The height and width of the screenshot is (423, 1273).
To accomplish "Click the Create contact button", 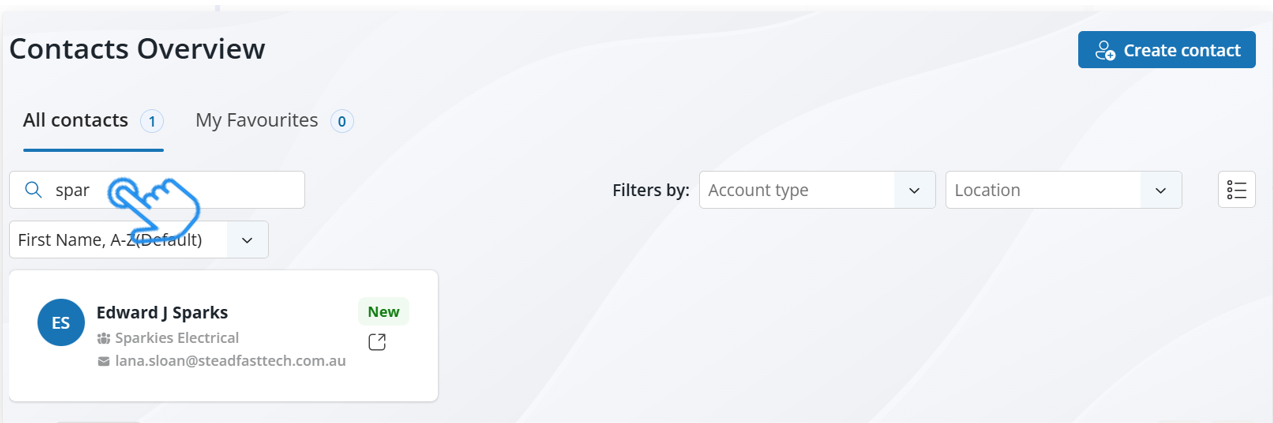I will [x=1166, y=50].
